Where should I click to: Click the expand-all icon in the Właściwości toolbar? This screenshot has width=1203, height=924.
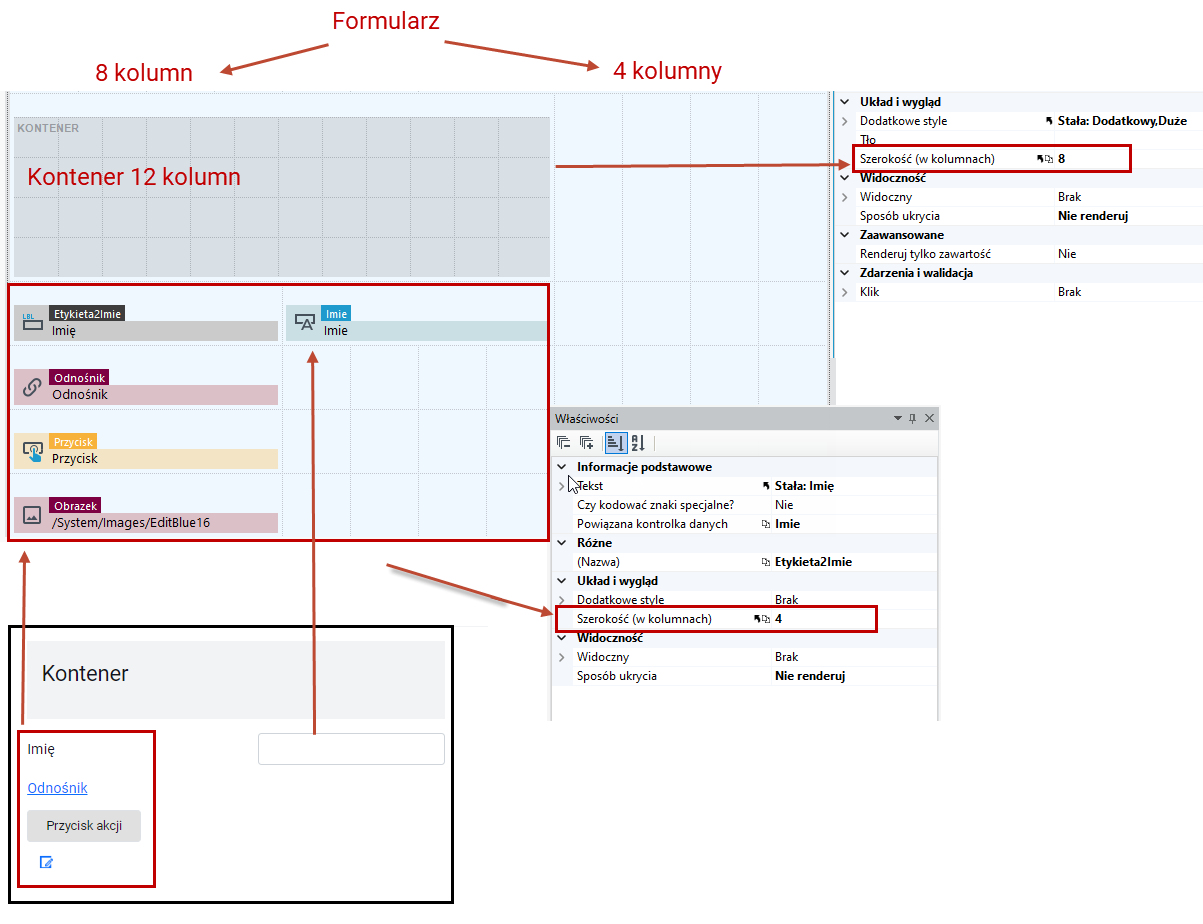pyautogui.click(x=587, y=443)
